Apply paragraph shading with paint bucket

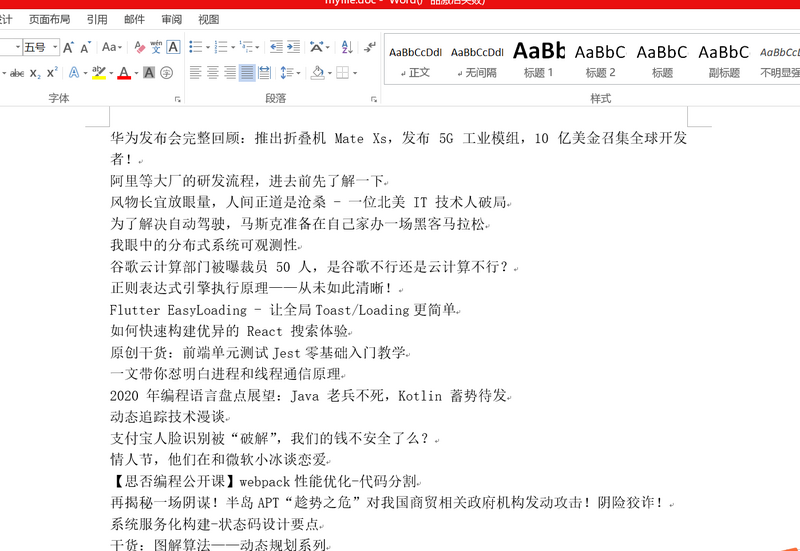[x=318, y=73]
